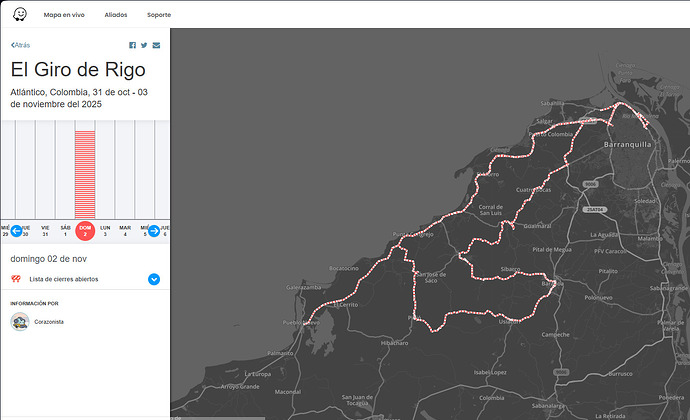Share event via email icon
690x420 pixels.
pyautogui.click(x=156, y=45)
